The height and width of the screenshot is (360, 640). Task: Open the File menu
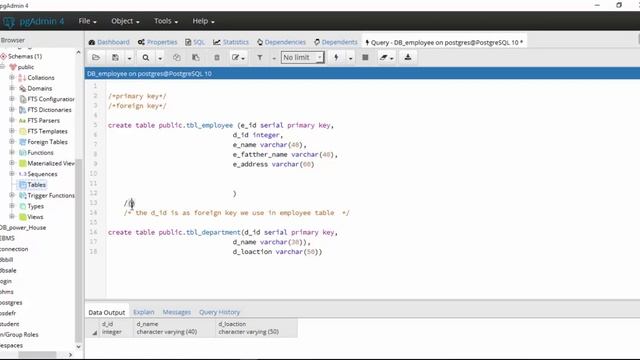[87, 21]
